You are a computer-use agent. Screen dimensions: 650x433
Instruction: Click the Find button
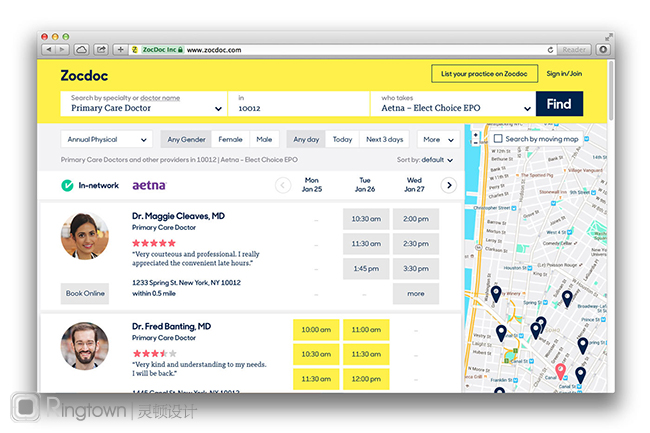(559, 104)
